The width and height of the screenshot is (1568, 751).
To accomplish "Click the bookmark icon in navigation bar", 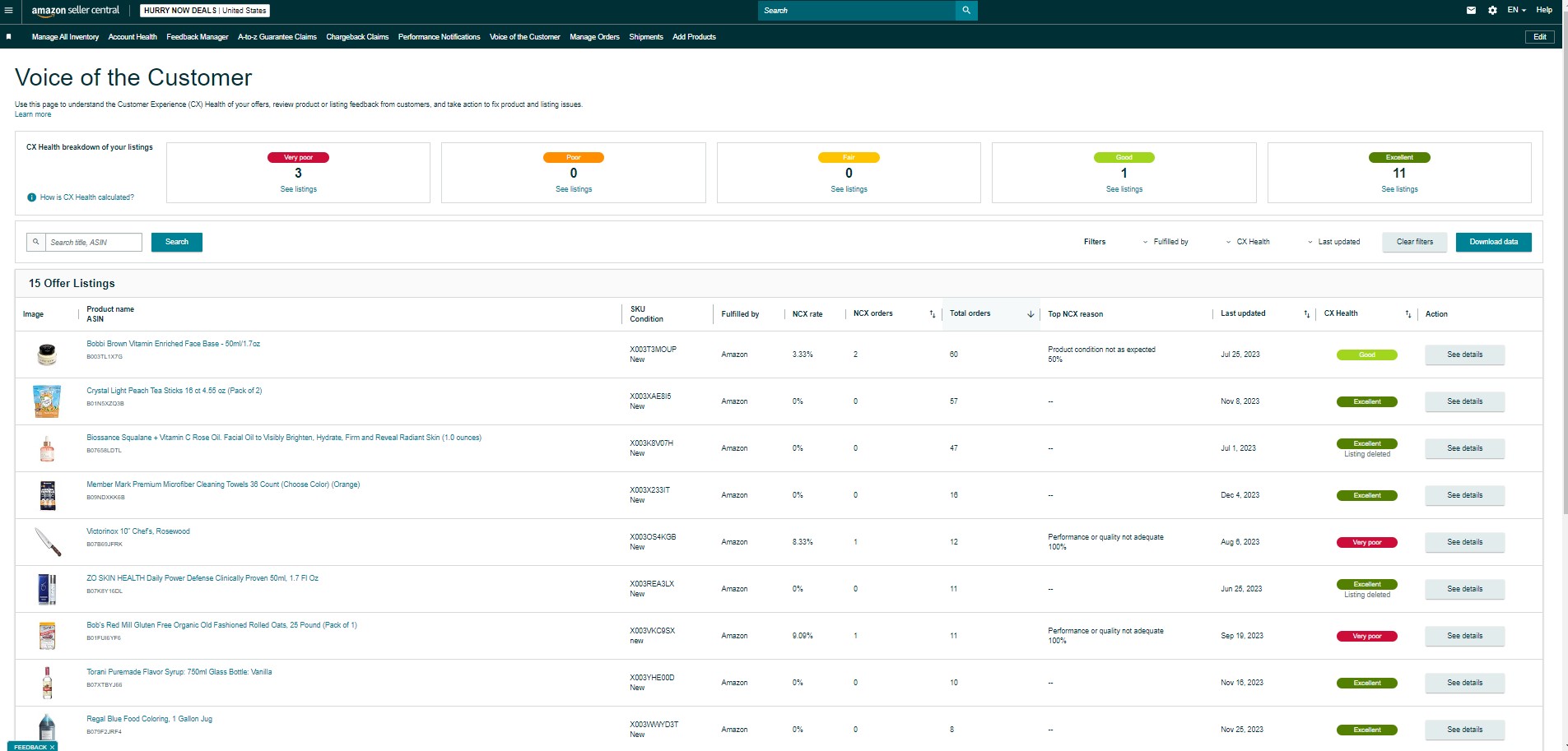I will tap(9, 37).
